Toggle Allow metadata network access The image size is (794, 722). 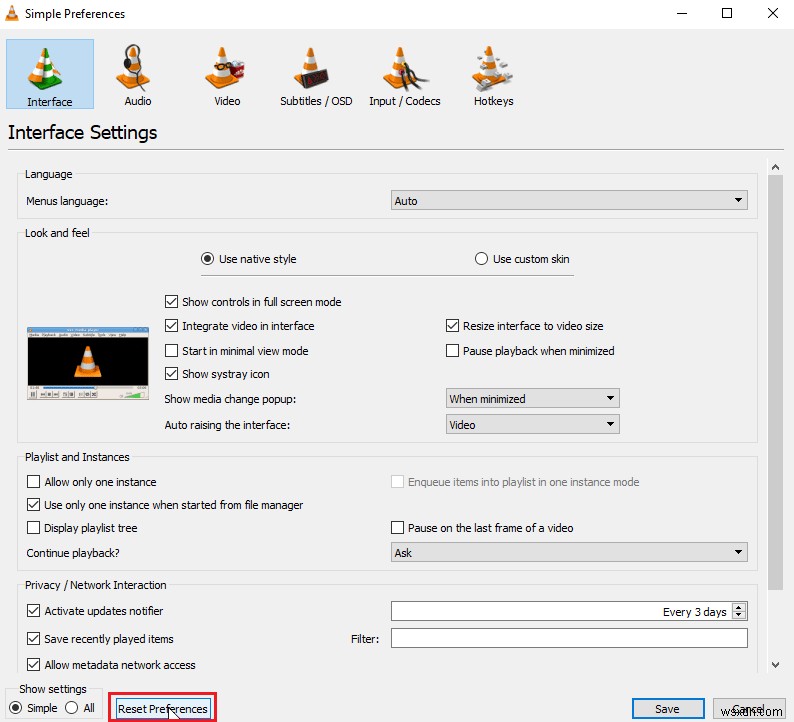pyautogui.click(x=111, y=664)
